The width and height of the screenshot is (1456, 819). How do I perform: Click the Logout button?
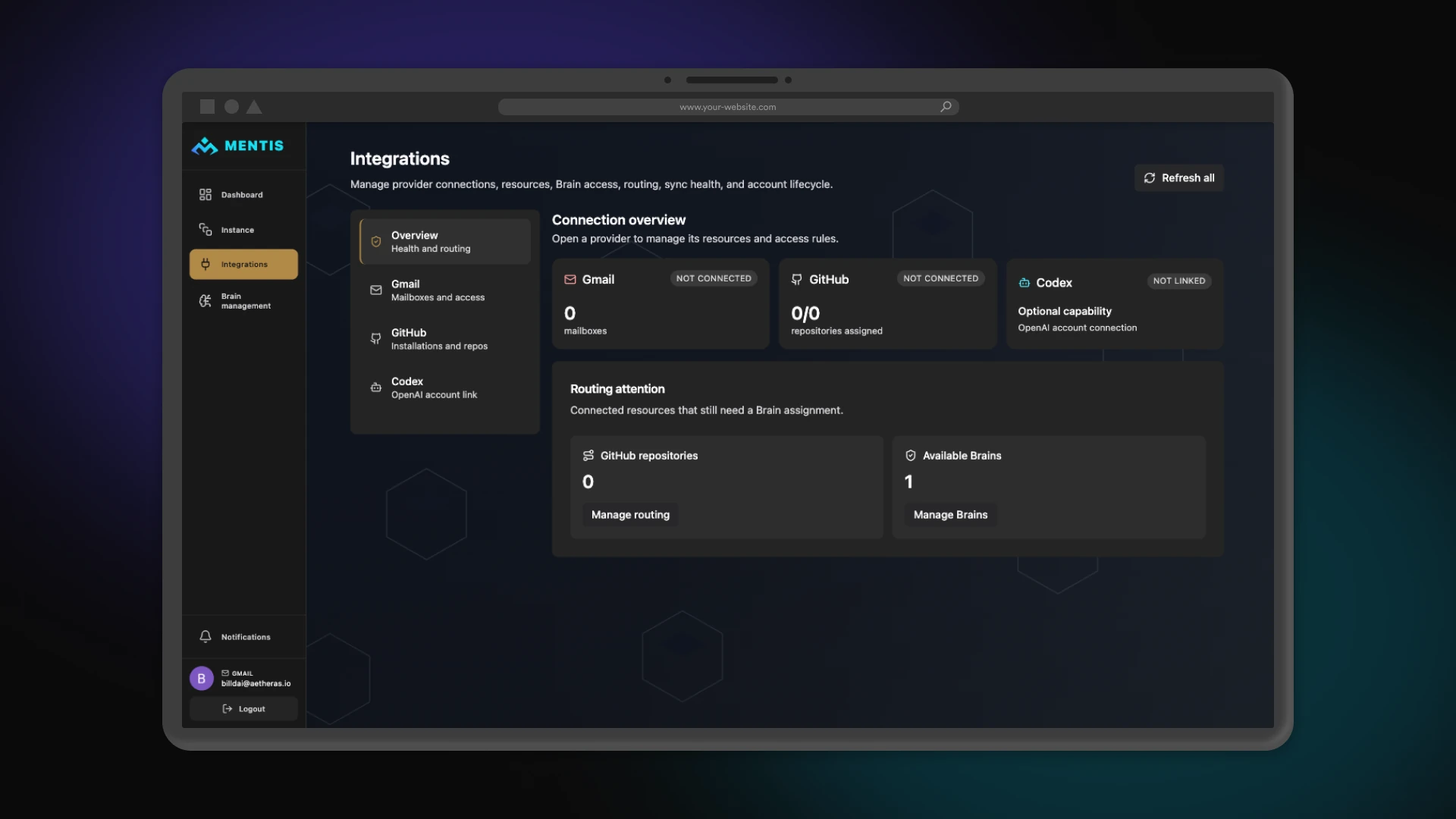[243, 709]
